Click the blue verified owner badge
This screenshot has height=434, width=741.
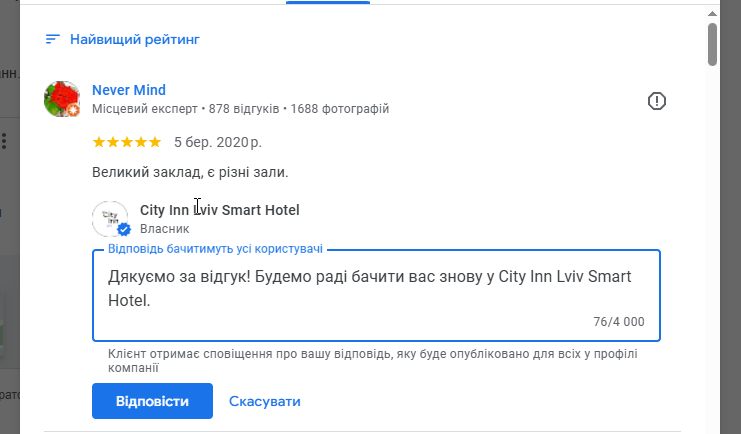[x=124, y=229]
